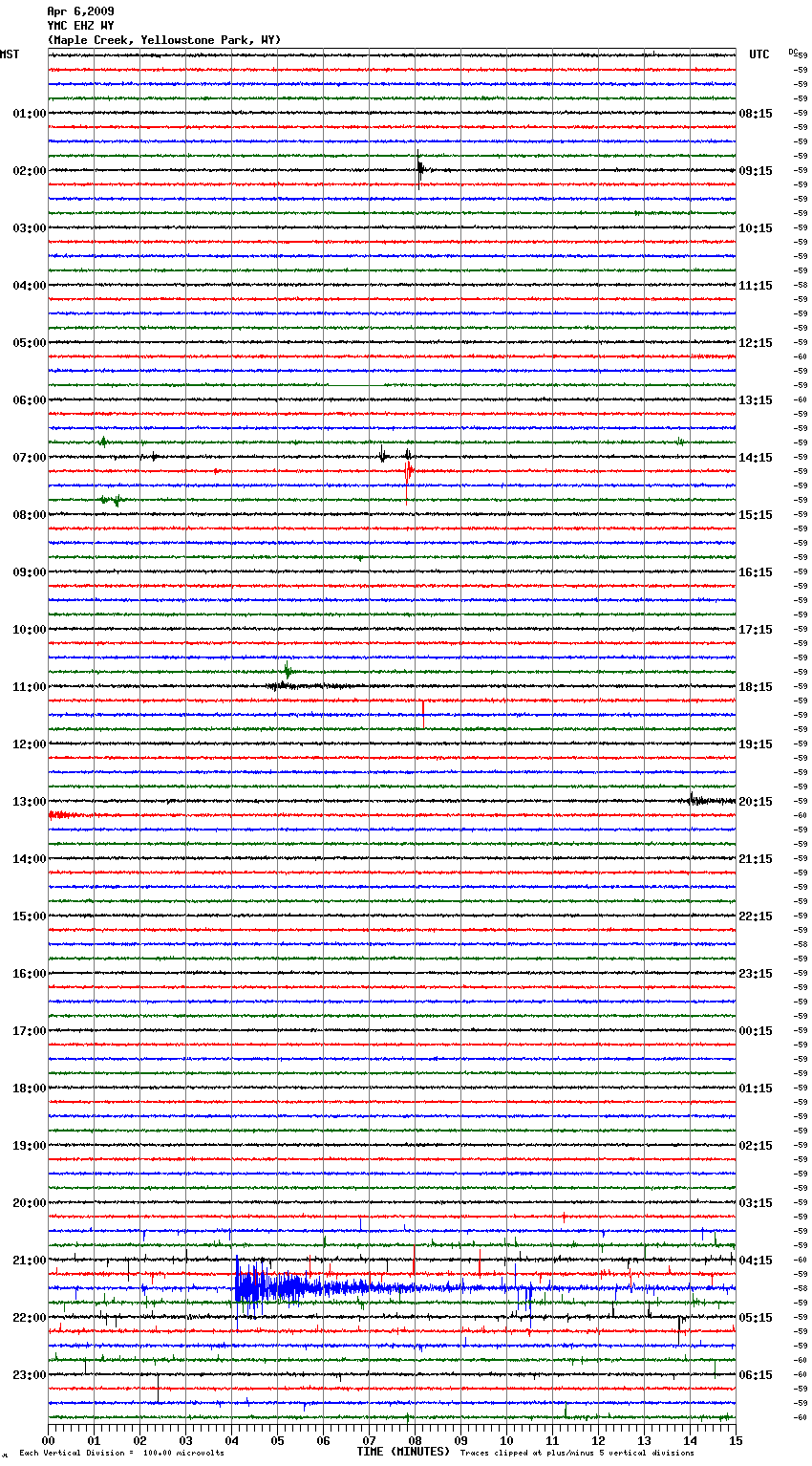Click the 16:15 UTC time label
This screenshot has height=1466, width=812.
click(756, 572)
